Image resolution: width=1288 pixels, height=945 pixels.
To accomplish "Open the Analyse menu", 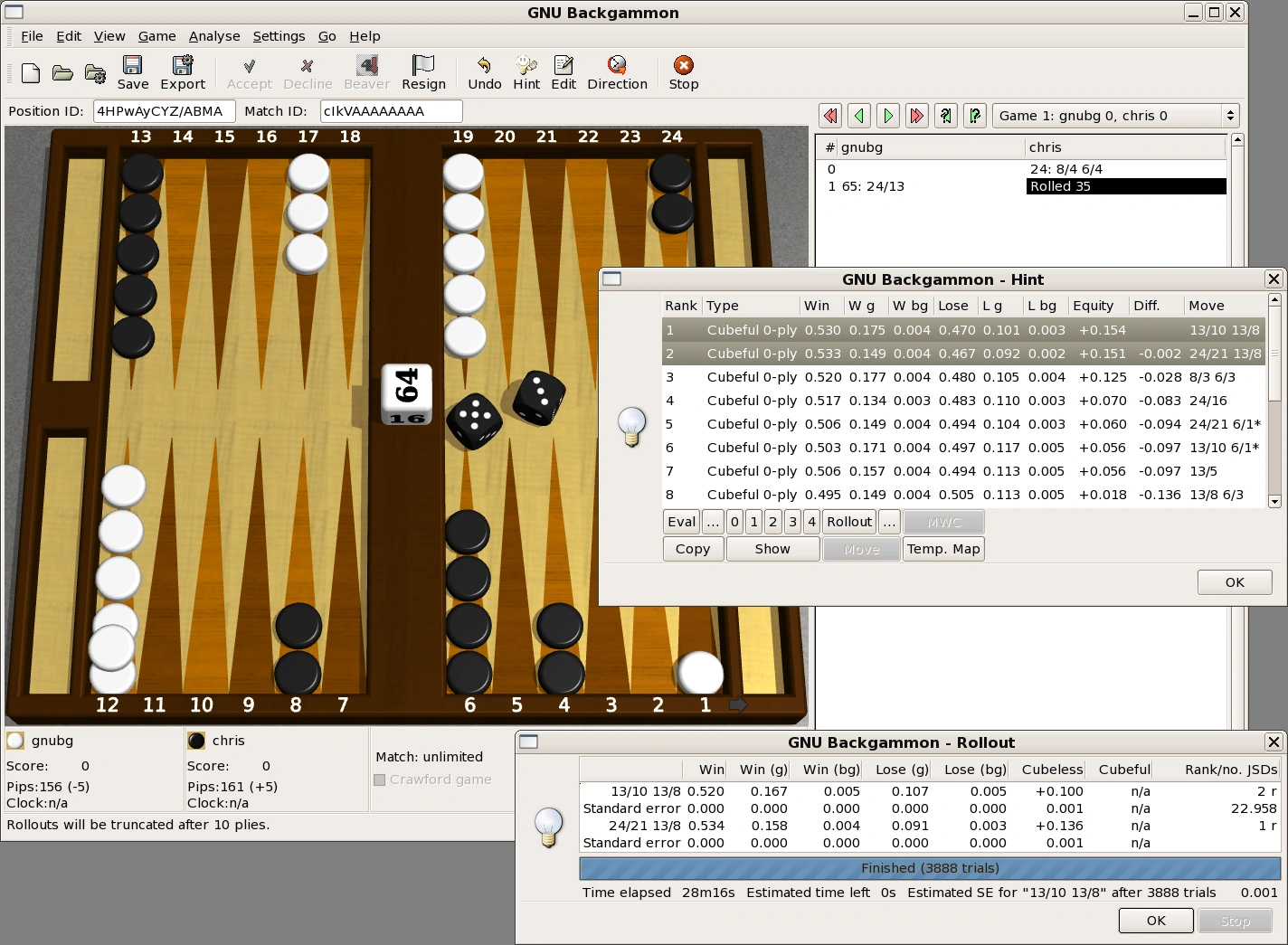I will pyautogui.click(x=214, y=36).
